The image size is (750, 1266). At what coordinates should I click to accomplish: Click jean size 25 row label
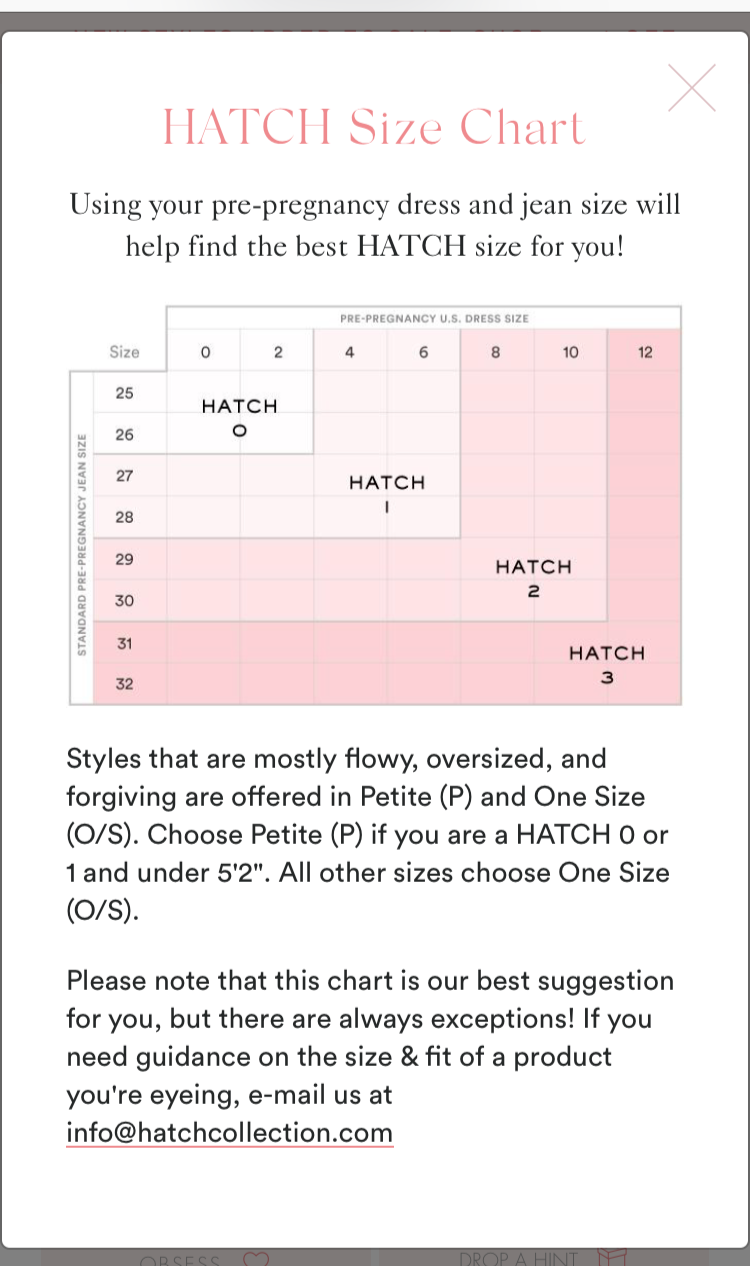click(124, 393)
